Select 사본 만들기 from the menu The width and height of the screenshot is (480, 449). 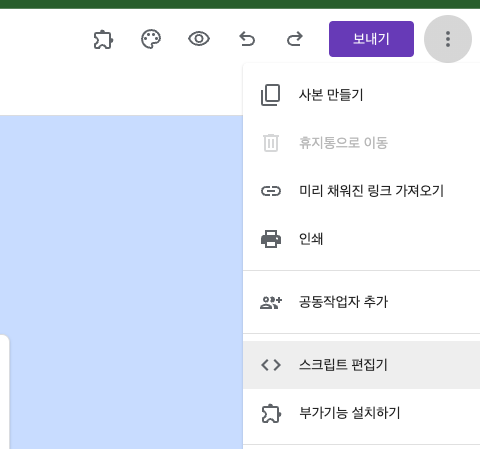(x=362, y=95)
